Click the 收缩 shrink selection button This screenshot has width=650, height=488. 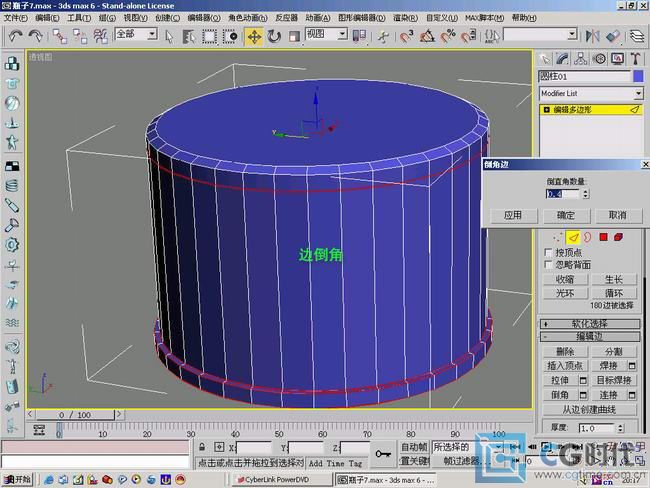pyautogui.click(x=565, y=279)
